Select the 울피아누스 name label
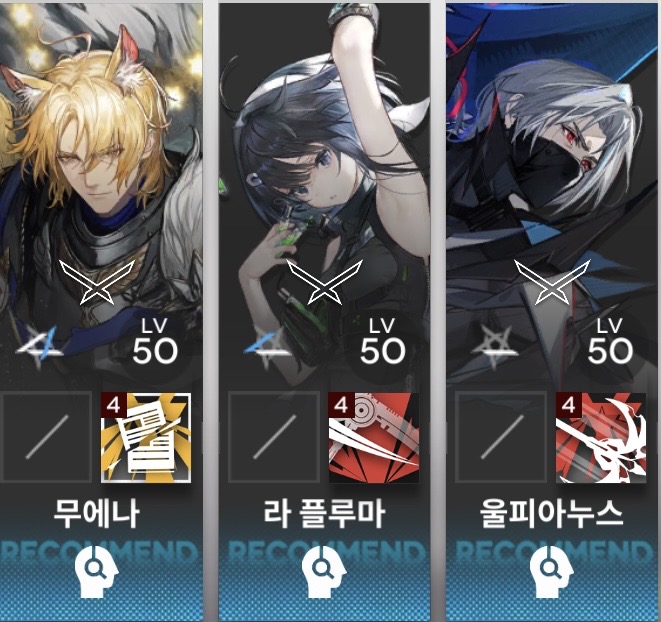 [551, 514]
